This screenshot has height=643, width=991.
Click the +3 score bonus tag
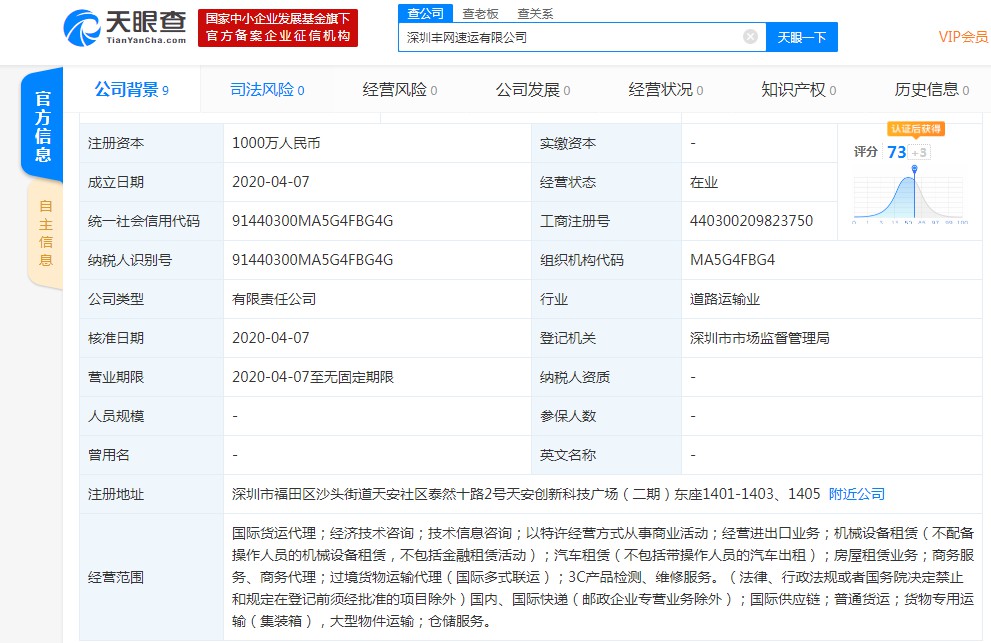[x=920, y=152]
